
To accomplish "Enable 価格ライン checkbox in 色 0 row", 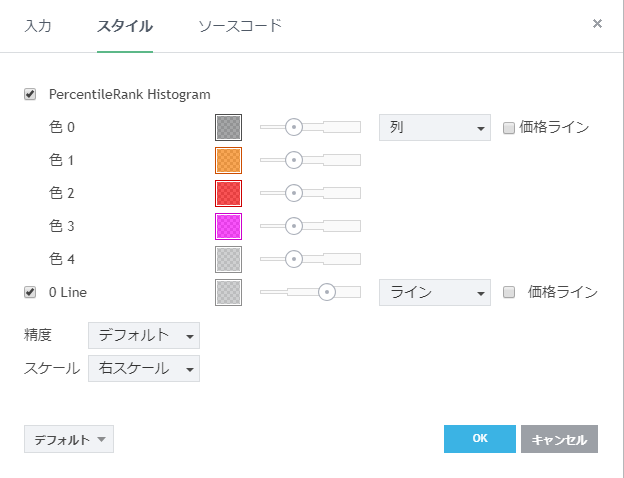I will click(509, 128).
